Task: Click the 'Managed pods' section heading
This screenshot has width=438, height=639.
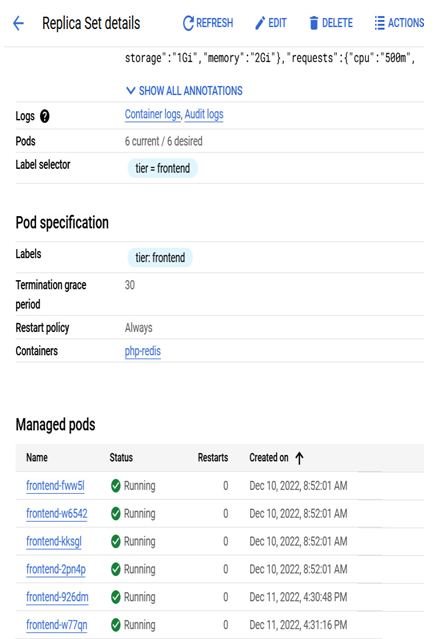Action: [55, 425]
